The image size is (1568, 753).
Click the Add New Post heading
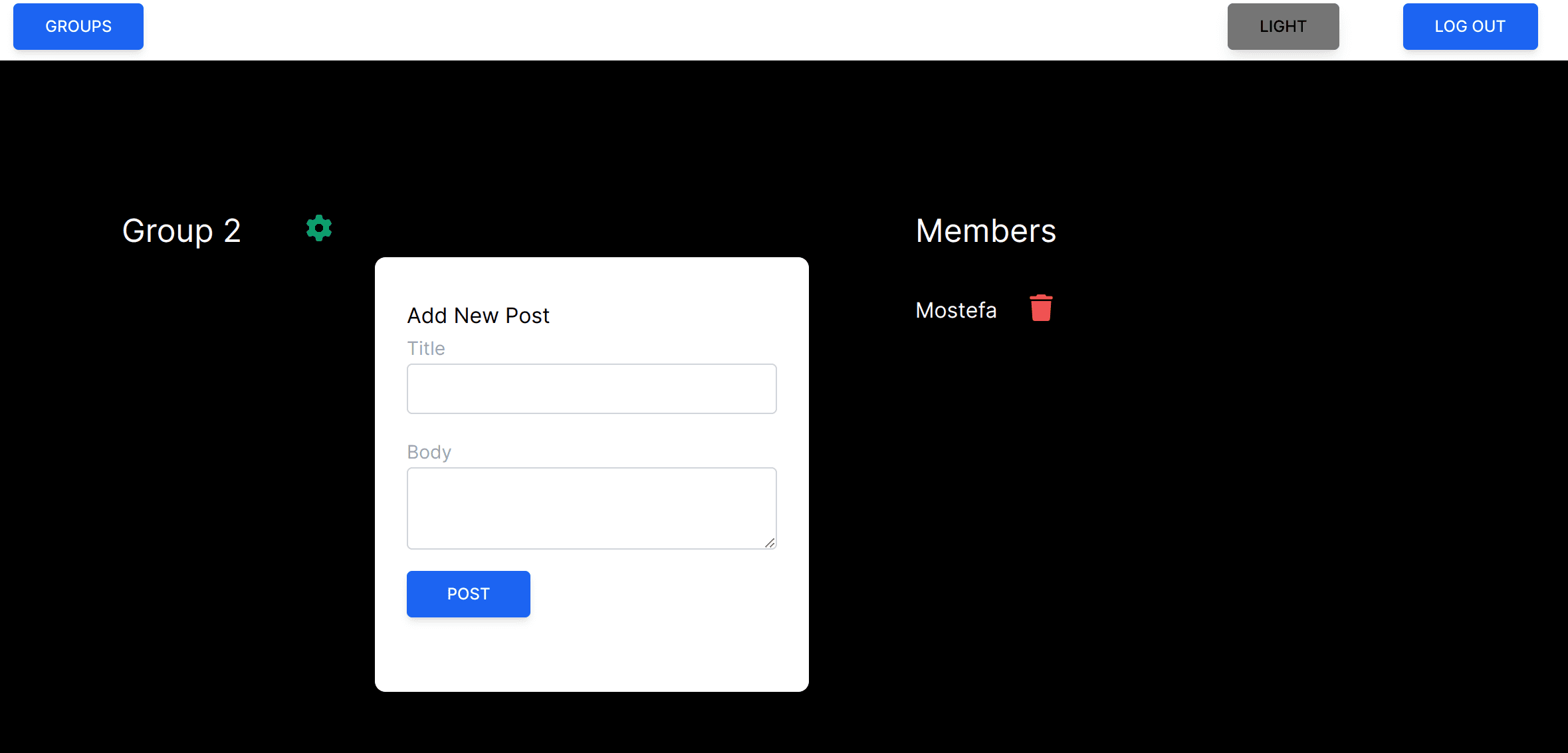point(478,316)
